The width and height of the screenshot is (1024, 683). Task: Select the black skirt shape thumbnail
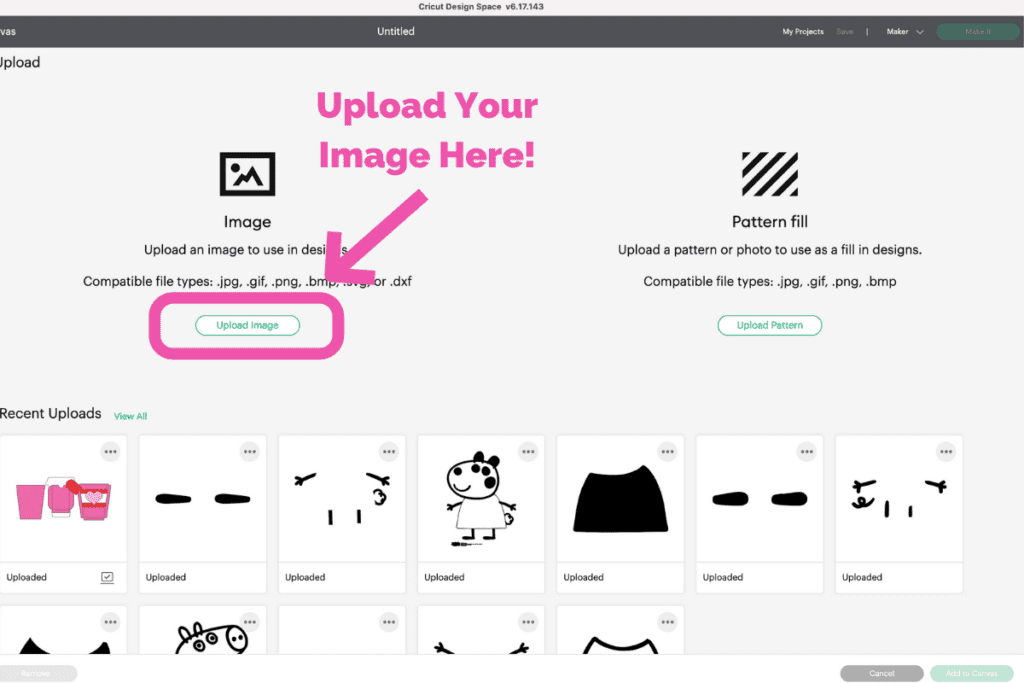coord(620,500)
